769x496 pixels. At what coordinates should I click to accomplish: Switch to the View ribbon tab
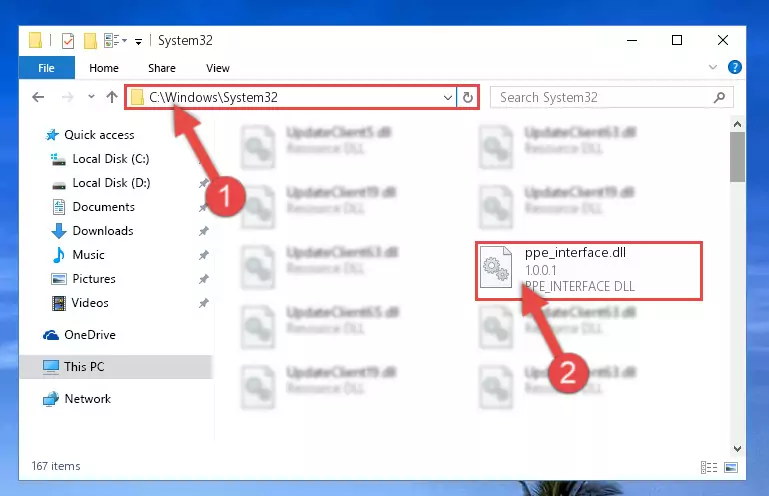[218, 68]
